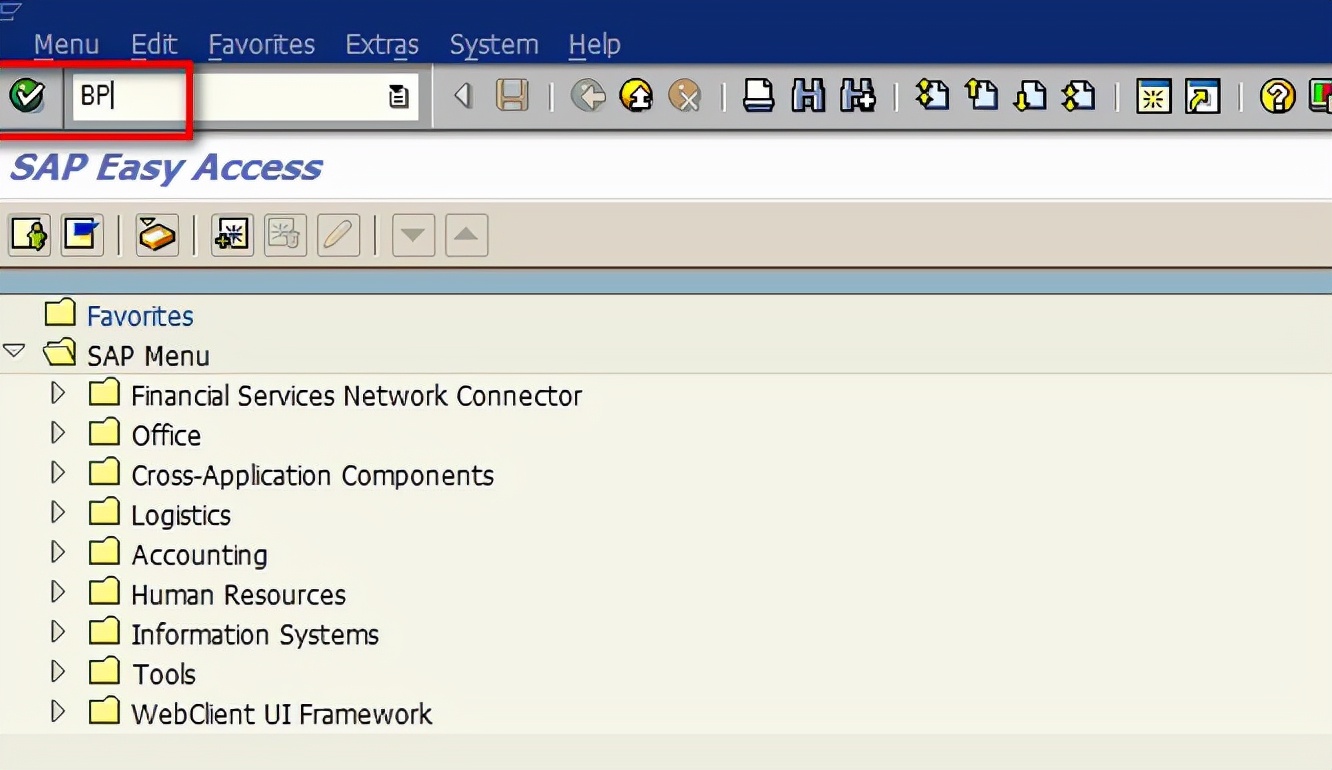The width and height of the screenshot is (1332, 770).
Task: Select the Information Systems label
Action: click(x=255, y=635)
